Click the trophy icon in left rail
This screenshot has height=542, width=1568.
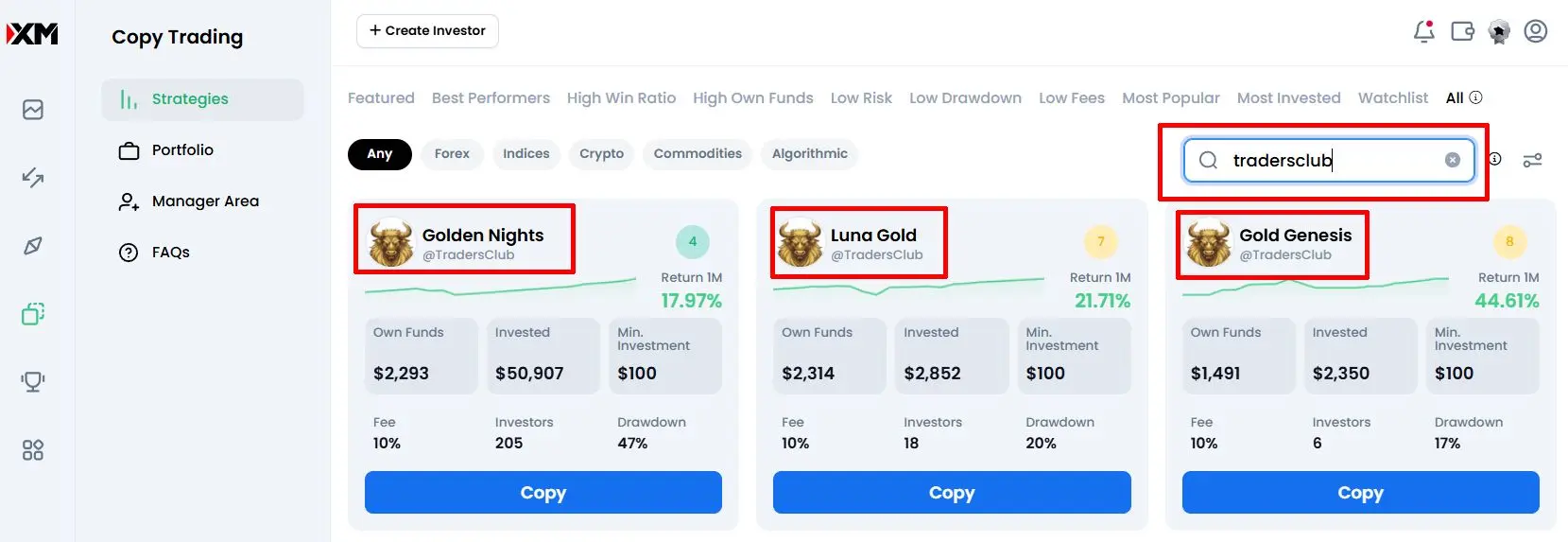(33, 381)
